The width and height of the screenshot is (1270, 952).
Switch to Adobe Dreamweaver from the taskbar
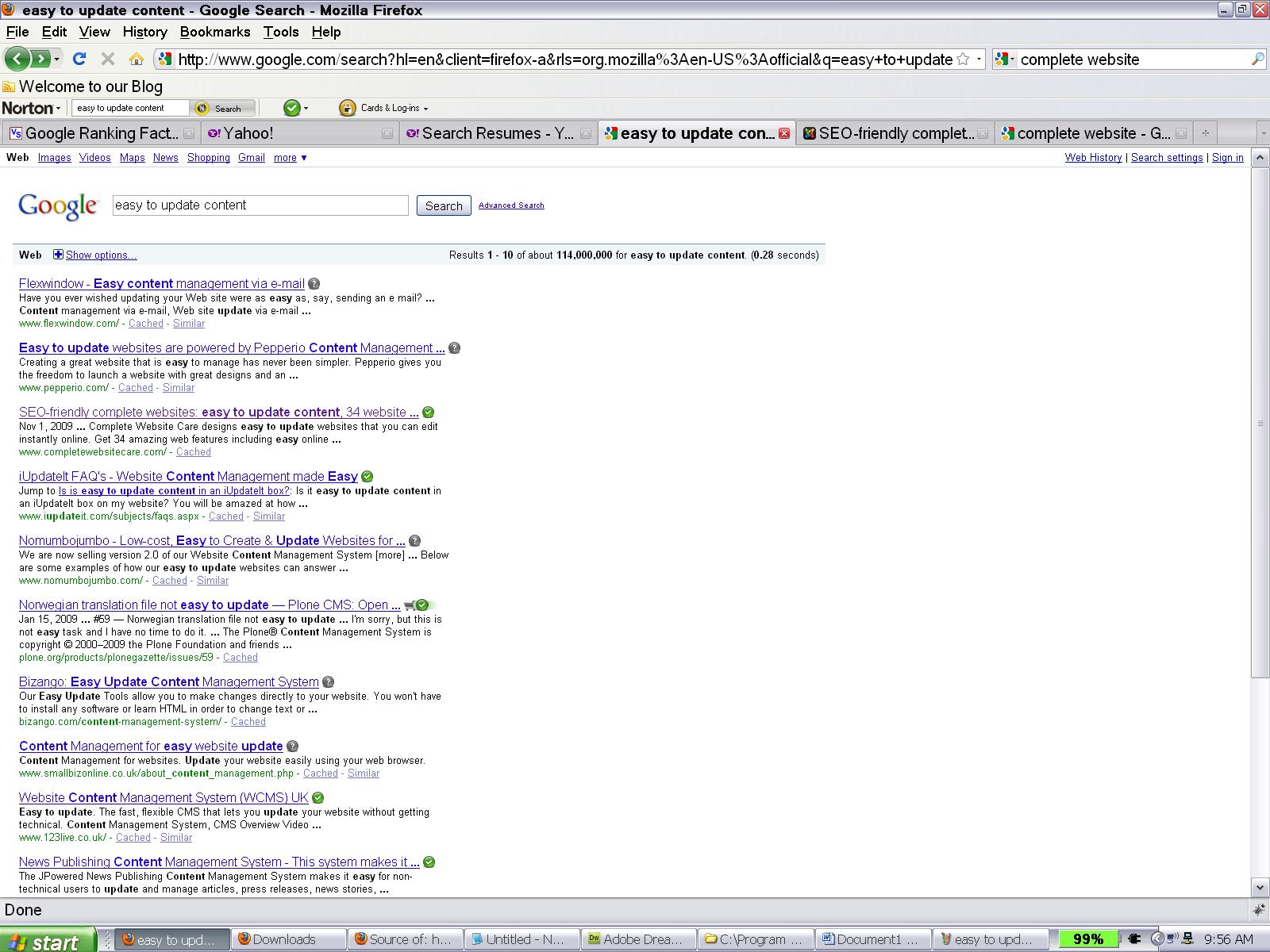pyautogui.click(x=638, y=939)
